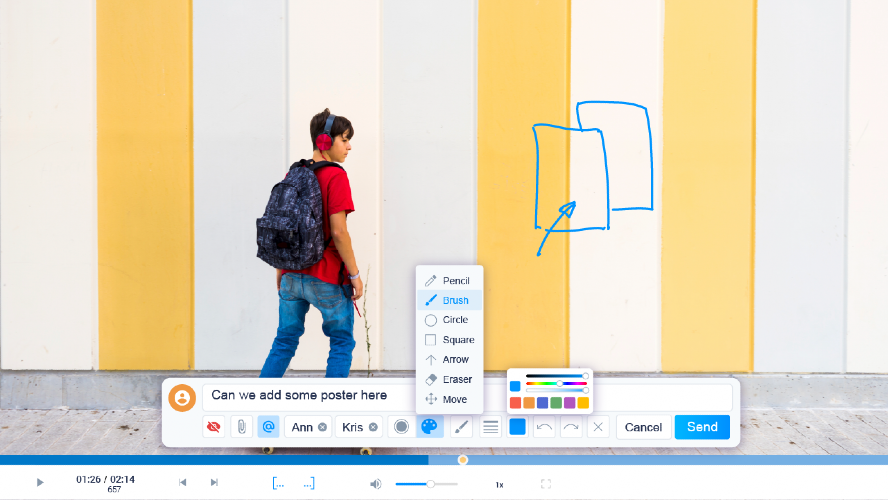Mute the volume speaker icon
Screen dimensions: 888x500
[375, 484]
